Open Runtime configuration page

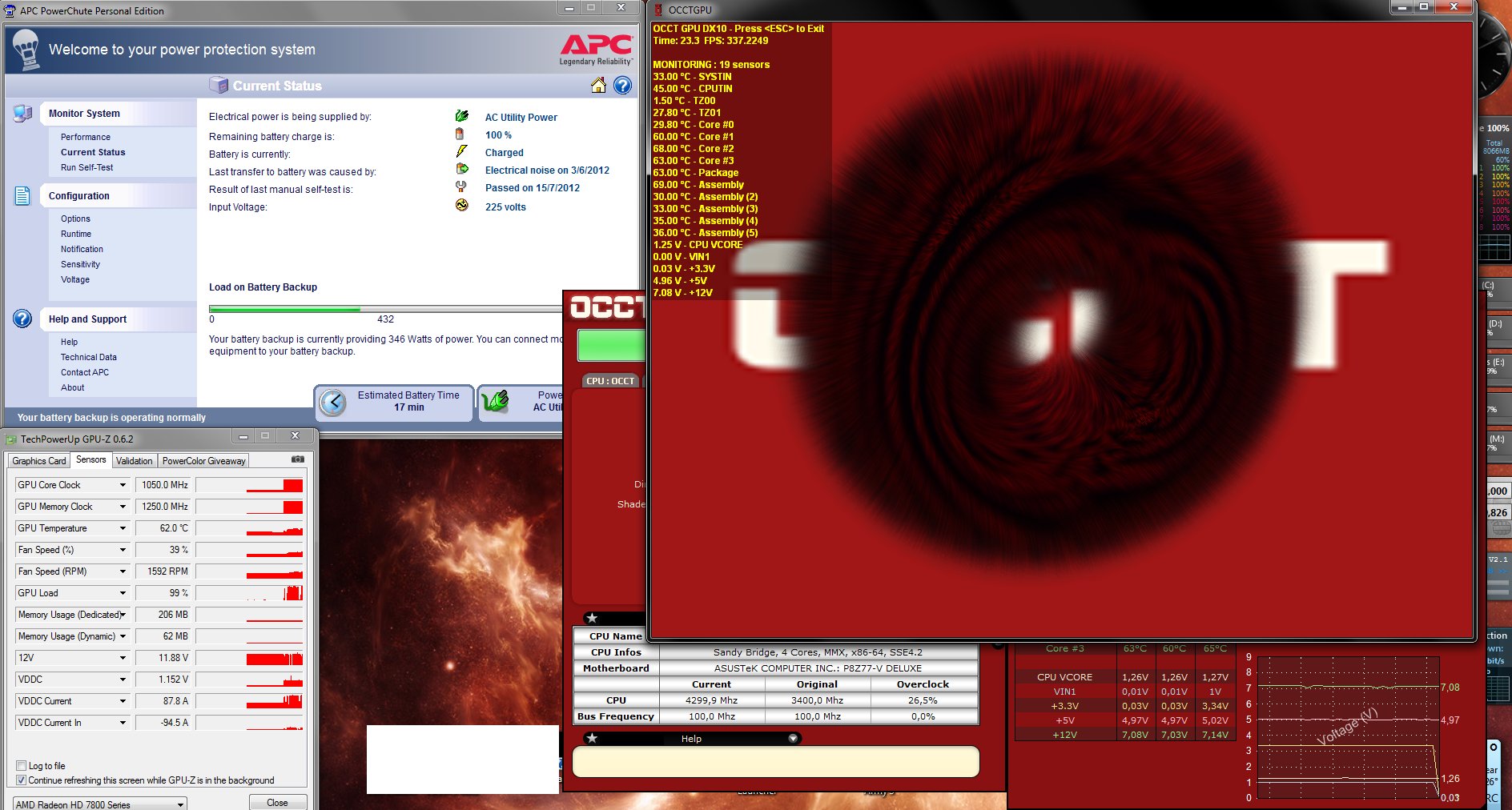(76, 234)
